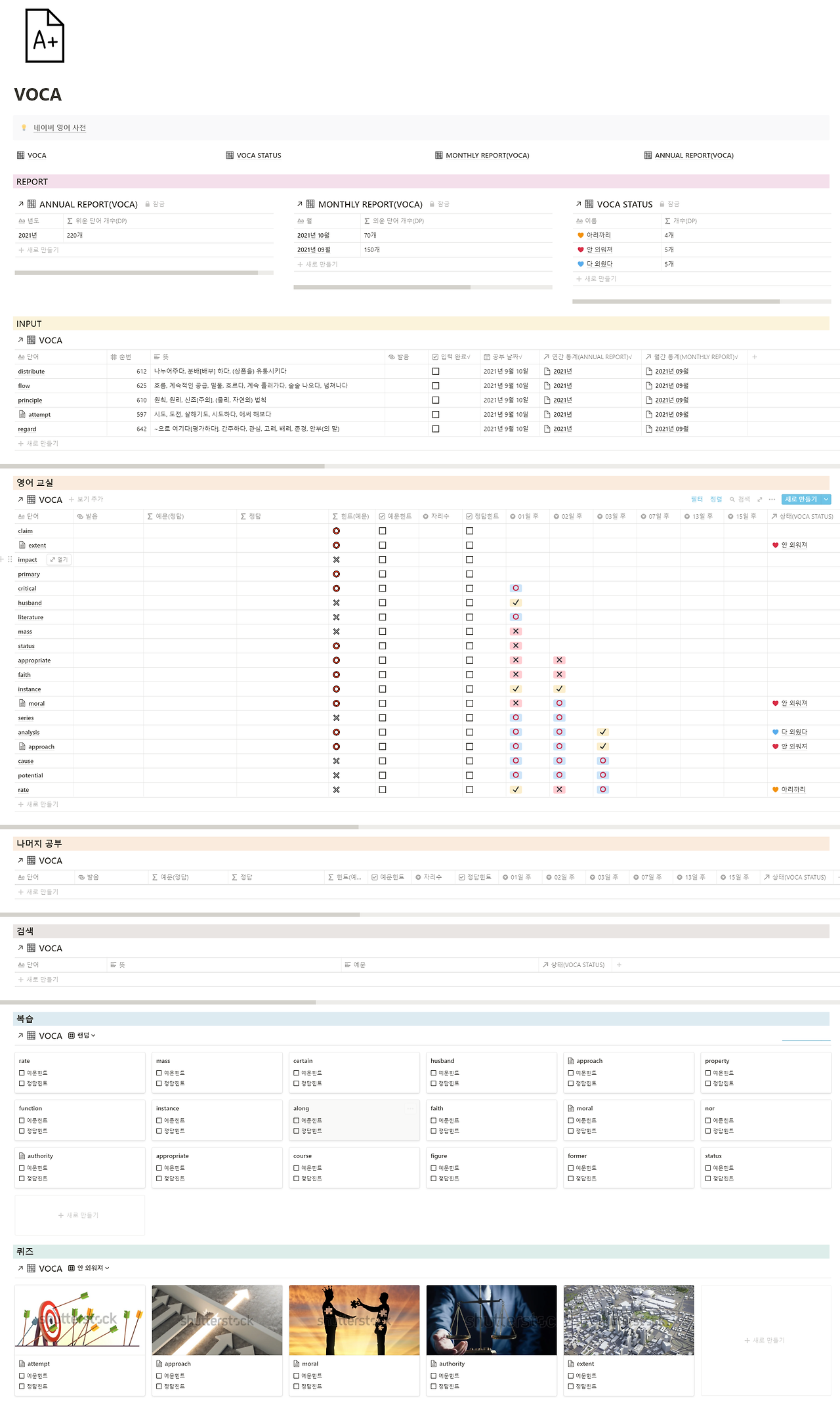This screenshot has height=1405, width=840.
Task: Click the page icon of extent in 영어 교실 table
Action: coord(22,545)
